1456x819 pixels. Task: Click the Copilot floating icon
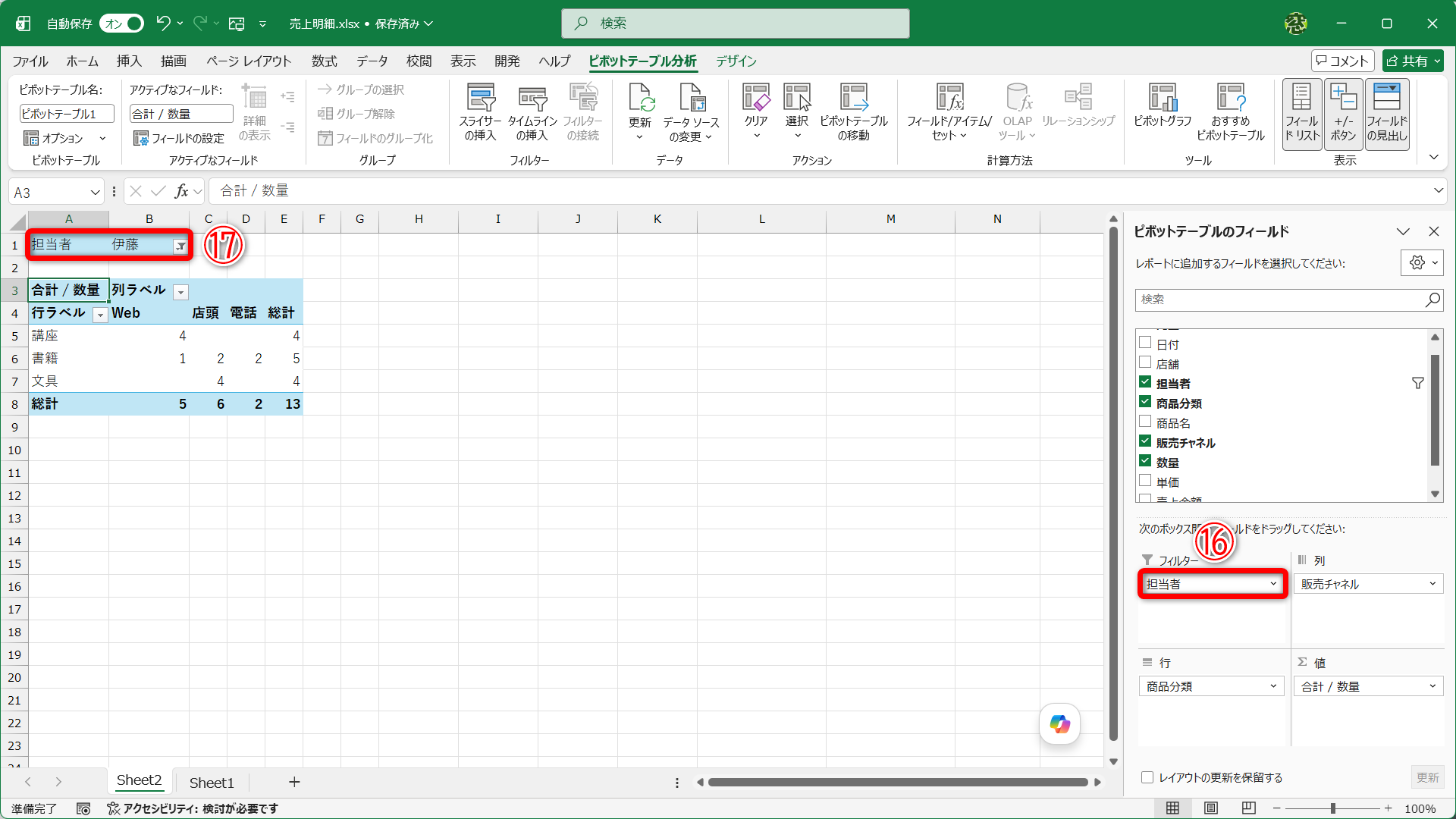click(1059, 724)
